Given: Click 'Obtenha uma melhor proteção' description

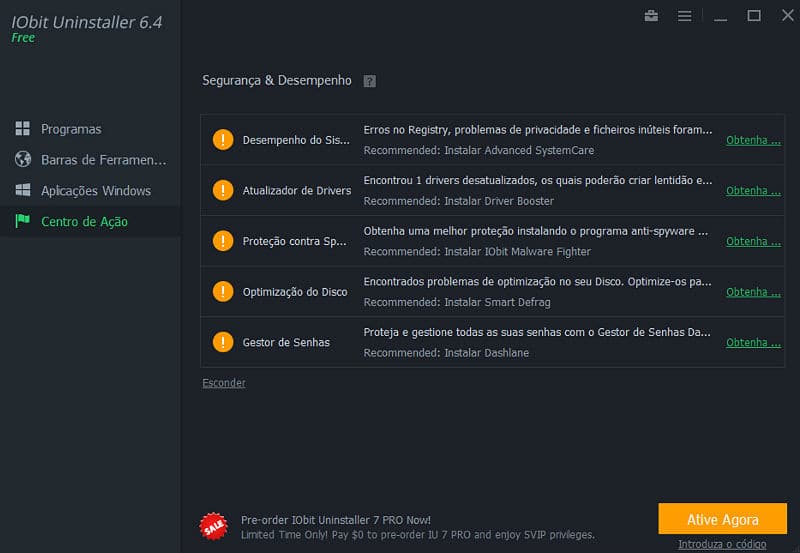Looking at the screenshot, I should pyautogui.click(x=536, y=231).
